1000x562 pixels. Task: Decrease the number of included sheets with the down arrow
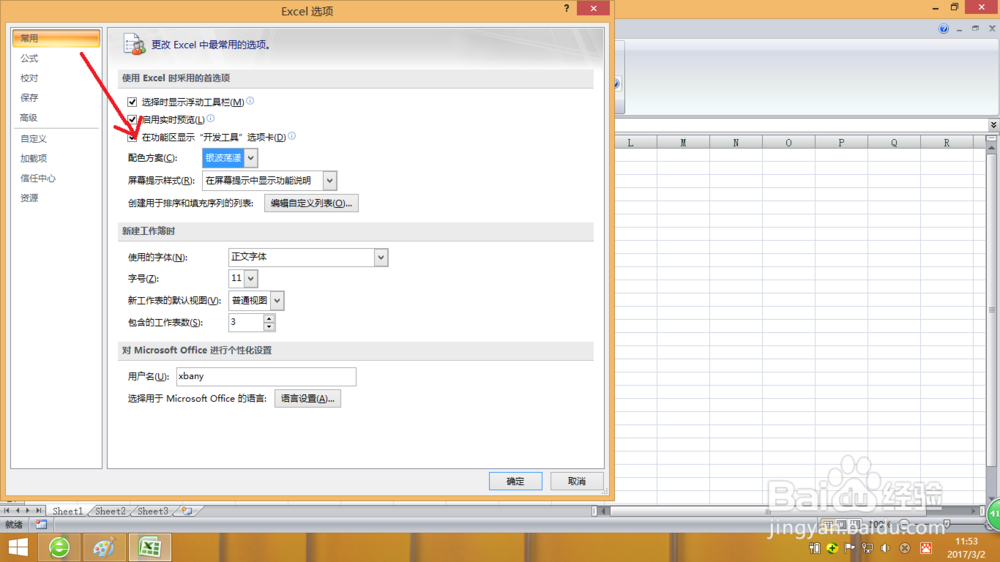[269, 327]
